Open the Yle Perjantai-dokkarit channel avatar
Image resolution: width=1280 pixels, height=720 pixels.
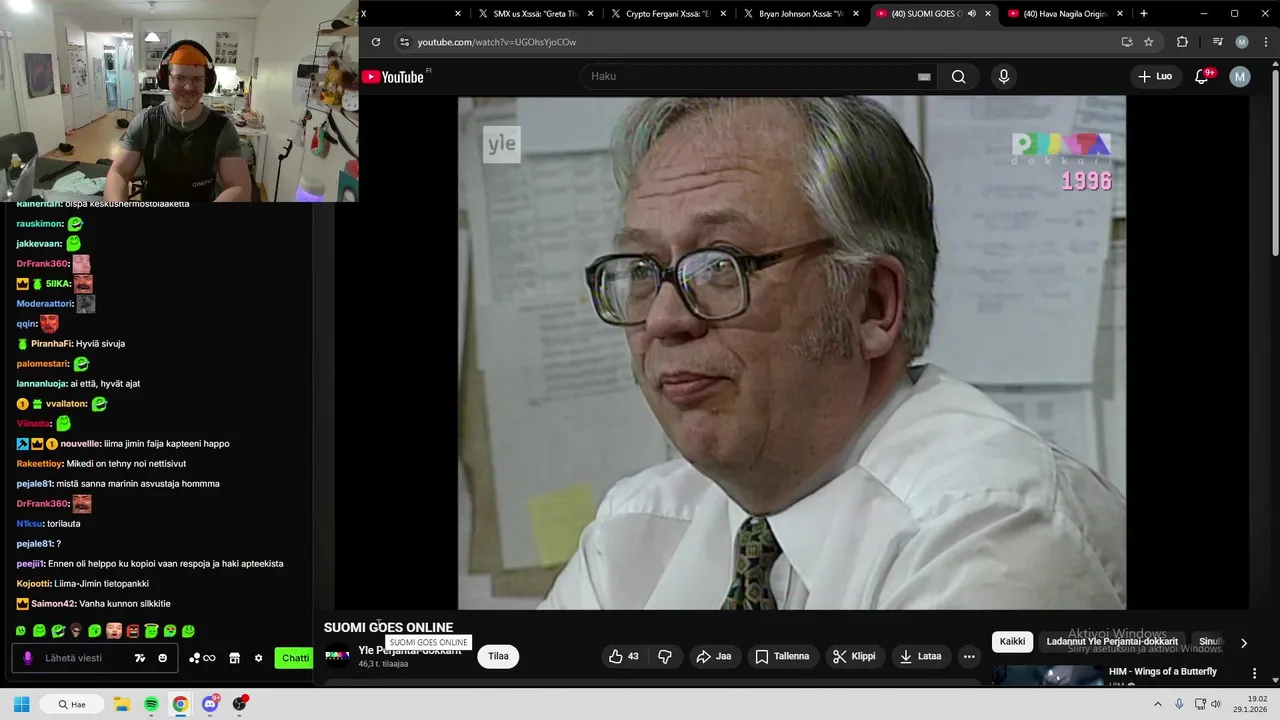[x=338, y=656]
